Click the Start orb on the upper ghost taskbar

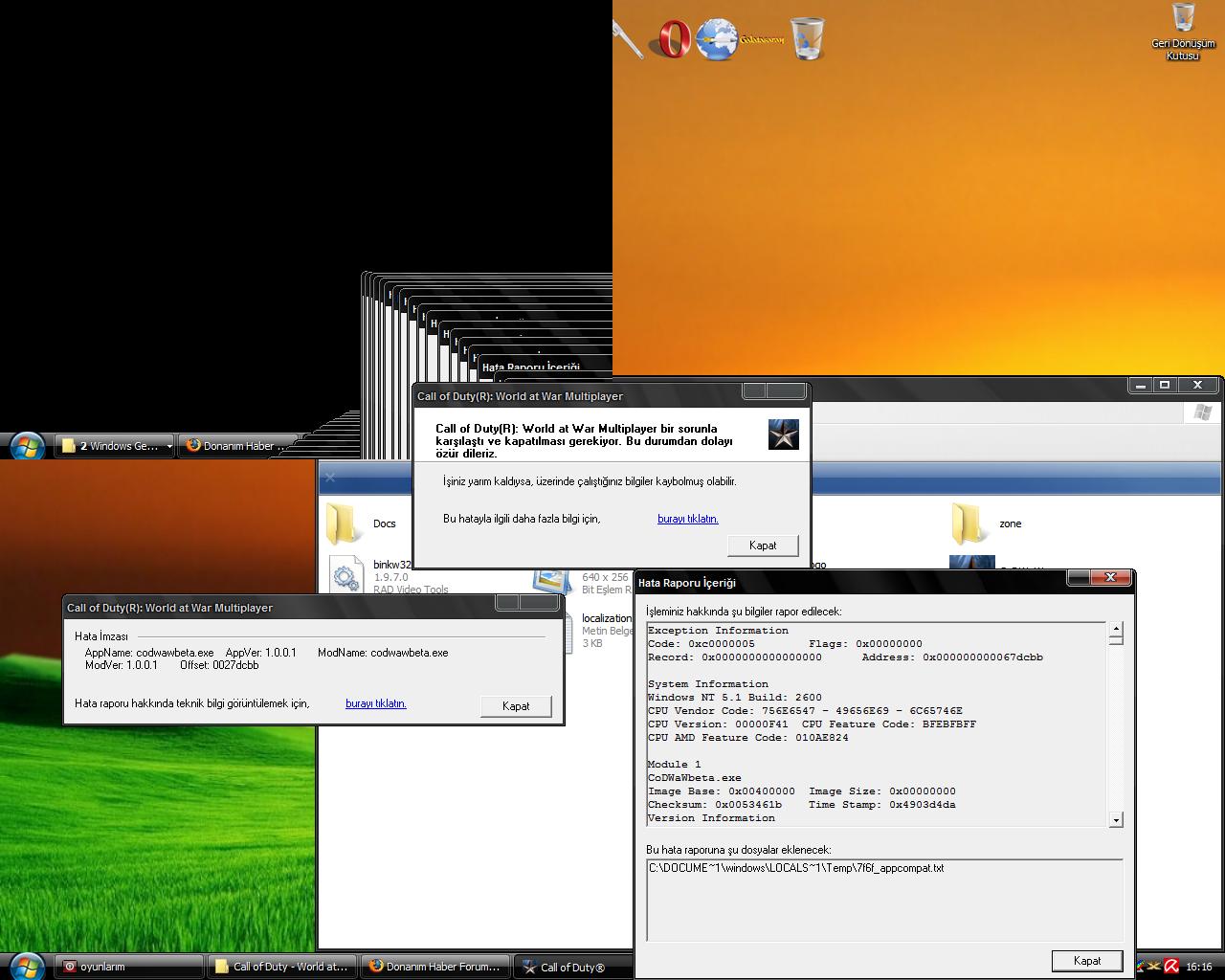point(25,446)
